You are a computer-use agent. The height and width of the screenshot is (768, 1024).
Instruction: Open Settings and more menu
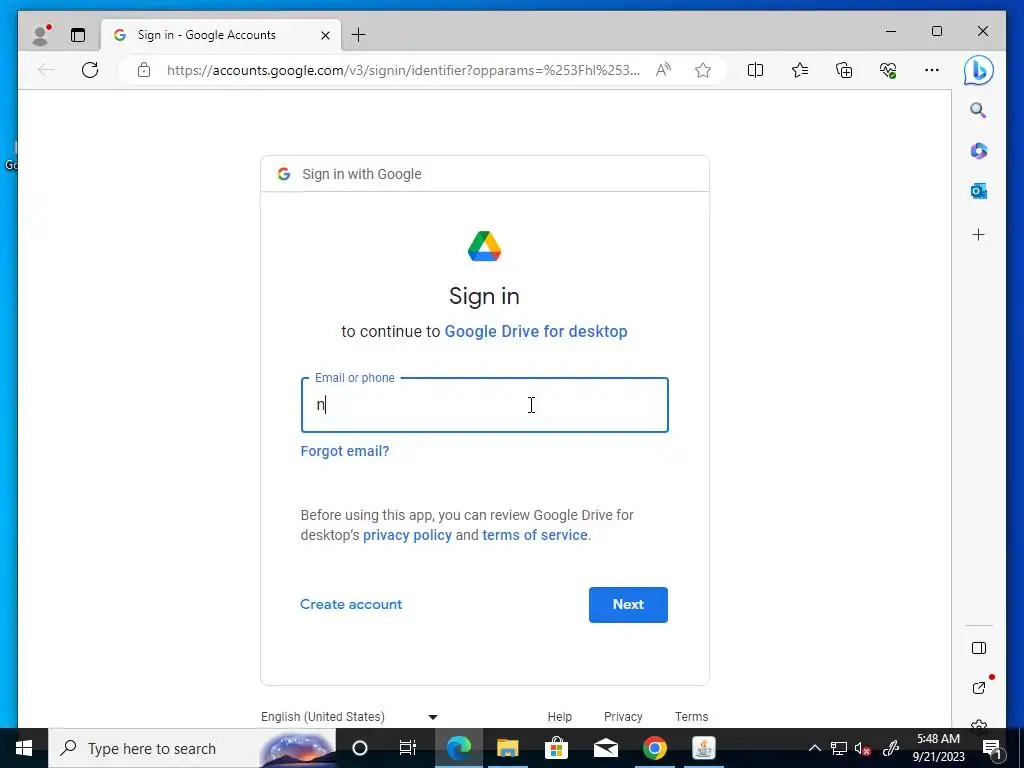932,70
